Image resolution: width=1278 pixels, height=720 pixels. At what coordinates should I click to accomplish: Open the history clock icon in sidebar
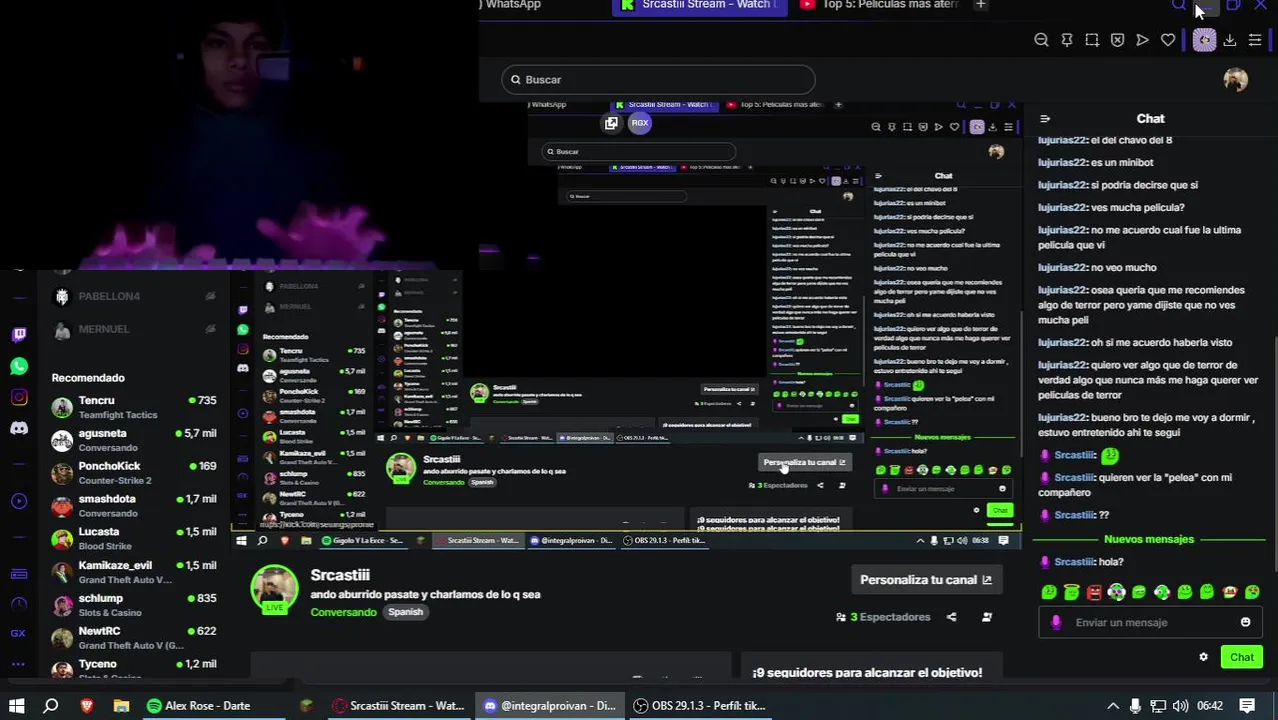(19, 604)
